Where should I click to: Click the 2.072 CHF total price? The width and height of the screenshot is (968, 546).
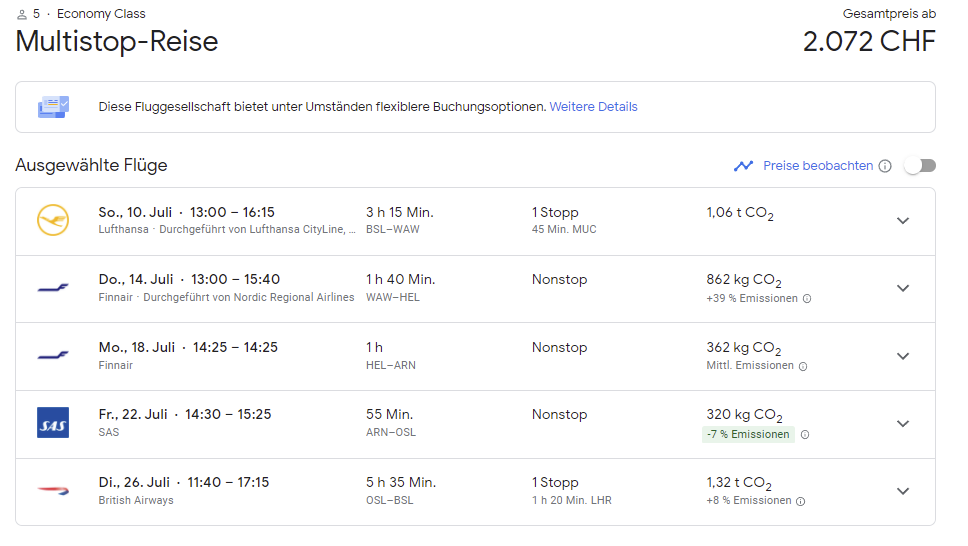869,41
